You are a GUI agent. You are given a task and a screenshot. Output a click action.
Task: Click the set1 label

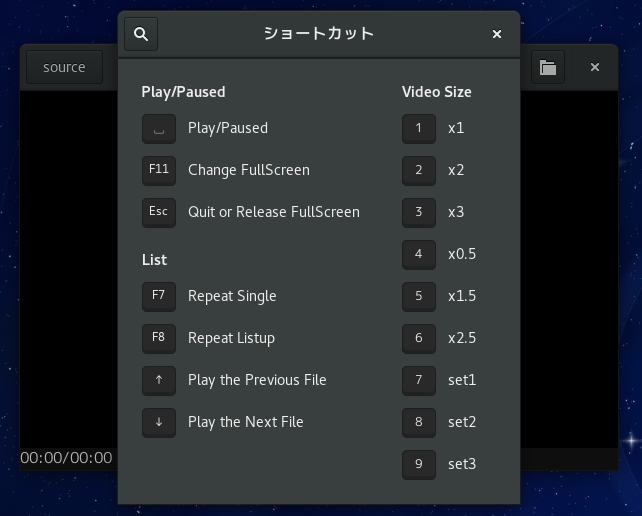(x=462, y=380)
